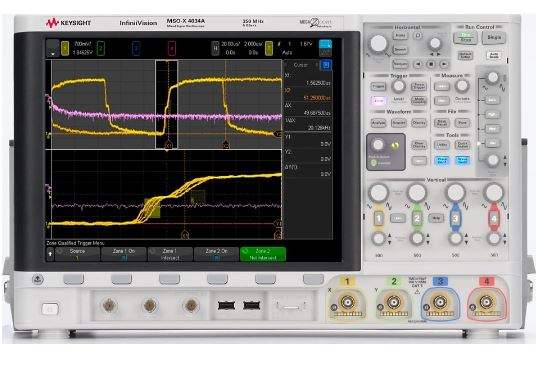Push the Navigate key
Viewport: 557px width, 367px height.
400,64
